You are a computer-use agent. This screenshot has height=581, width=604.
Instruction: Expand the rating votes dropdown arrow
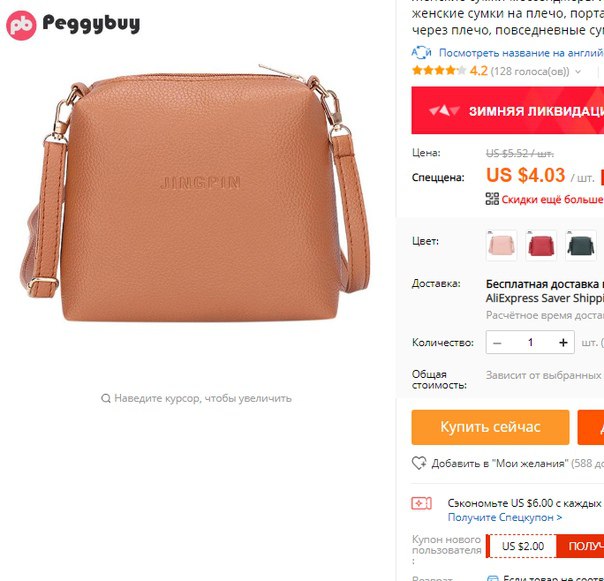[x=578, y=72]
